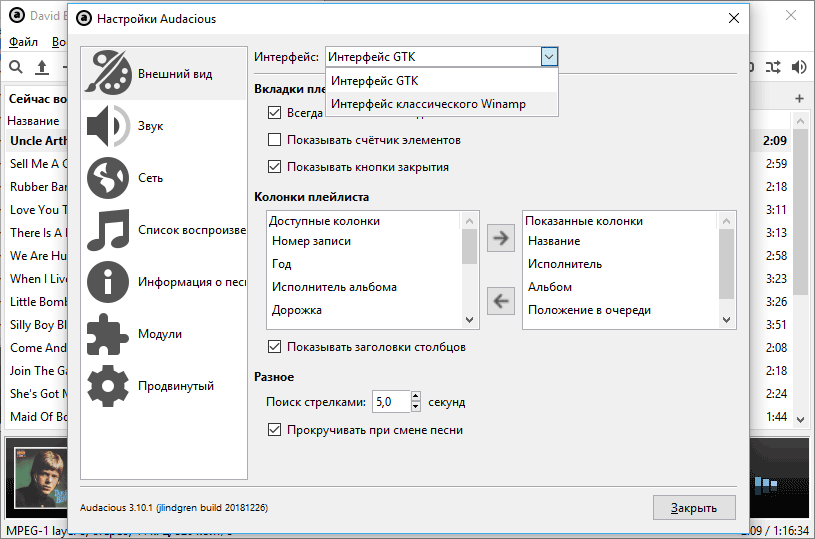Select the Maid Of Bond Street track row

pyautogui.click(x=37, y=417)
